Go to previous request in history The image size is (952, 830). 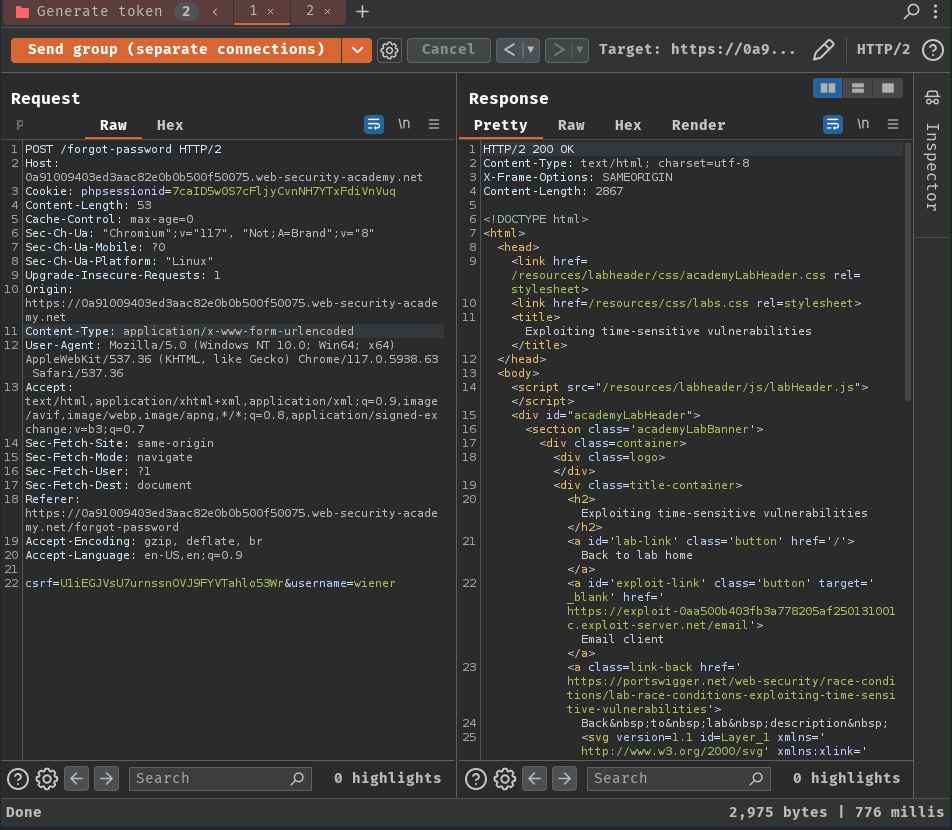click(x=509, y=50)
